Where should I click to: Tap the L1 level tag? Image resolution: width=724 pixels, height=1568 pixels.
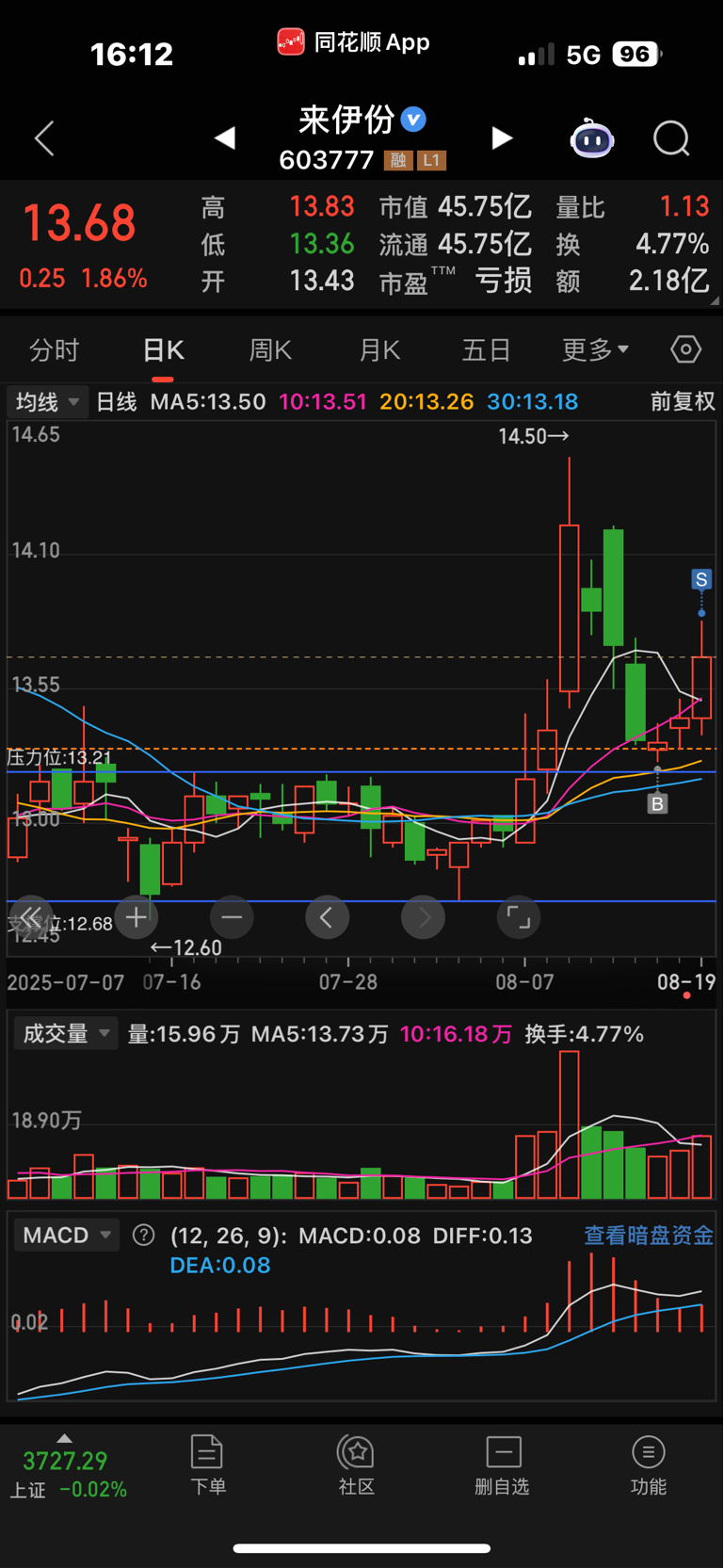click(431, 160)
